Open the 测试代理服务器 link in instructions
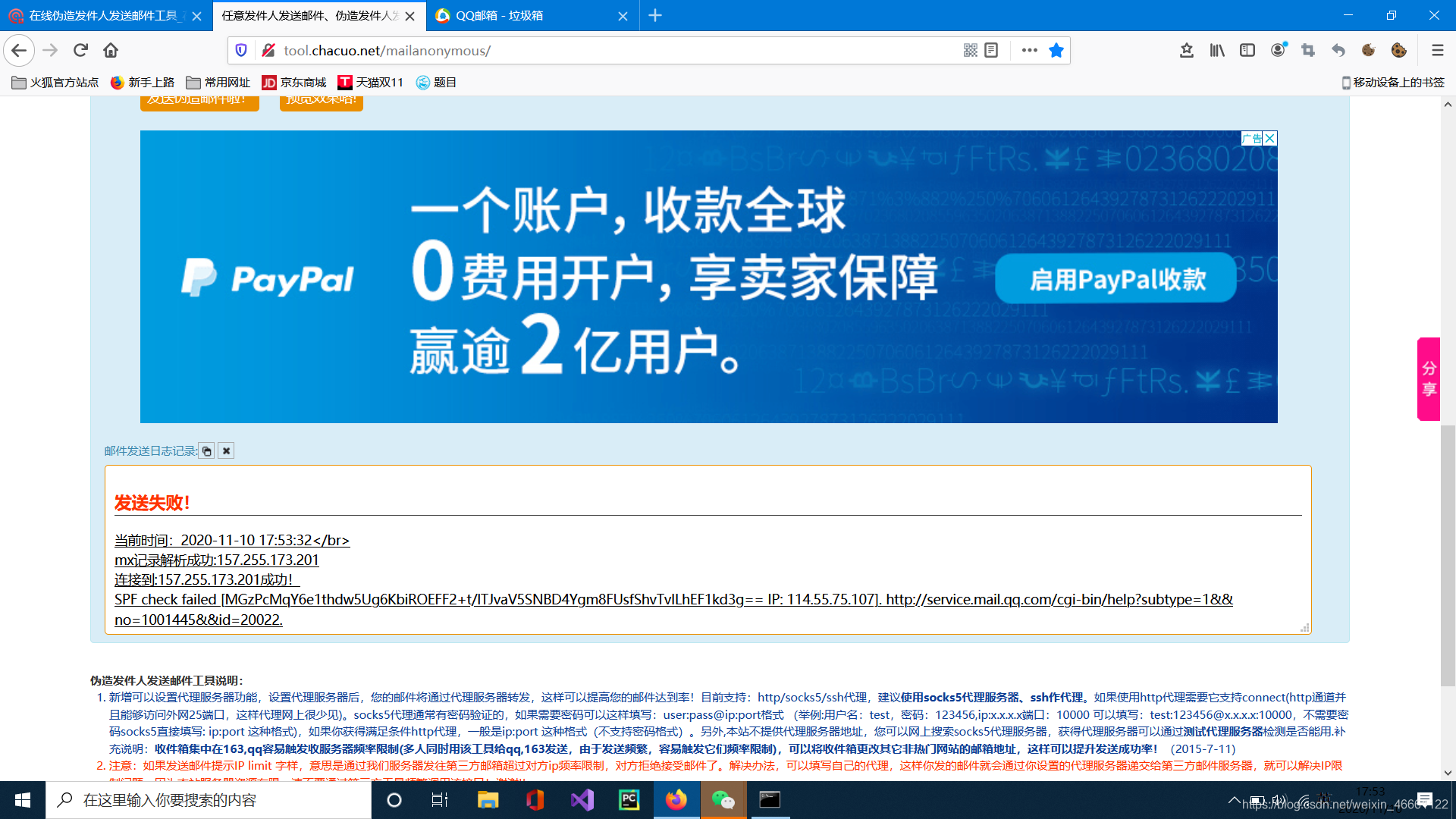1456x819 pixels. point(1223,732)
